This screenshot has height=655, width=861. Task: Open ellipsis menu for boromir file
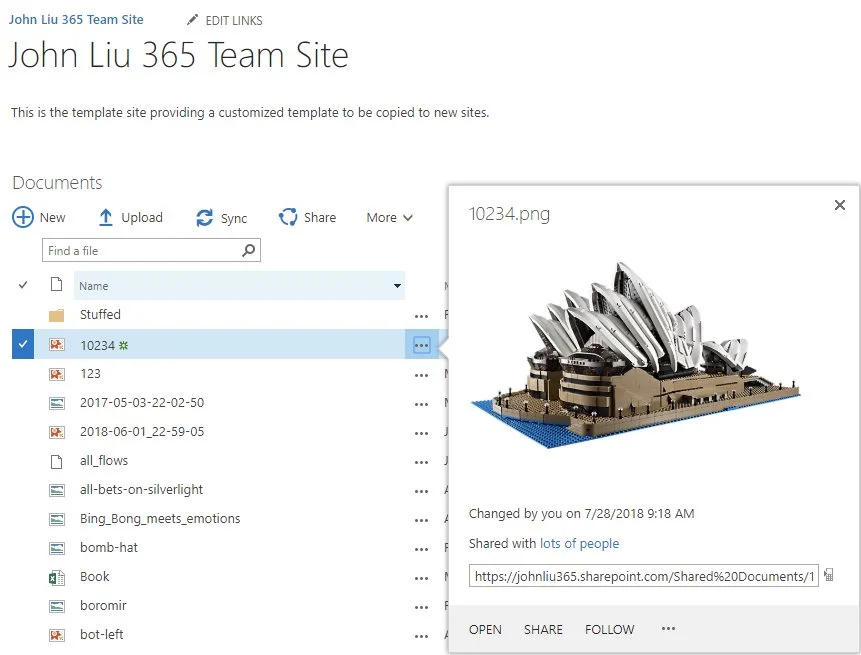[421, 606]
